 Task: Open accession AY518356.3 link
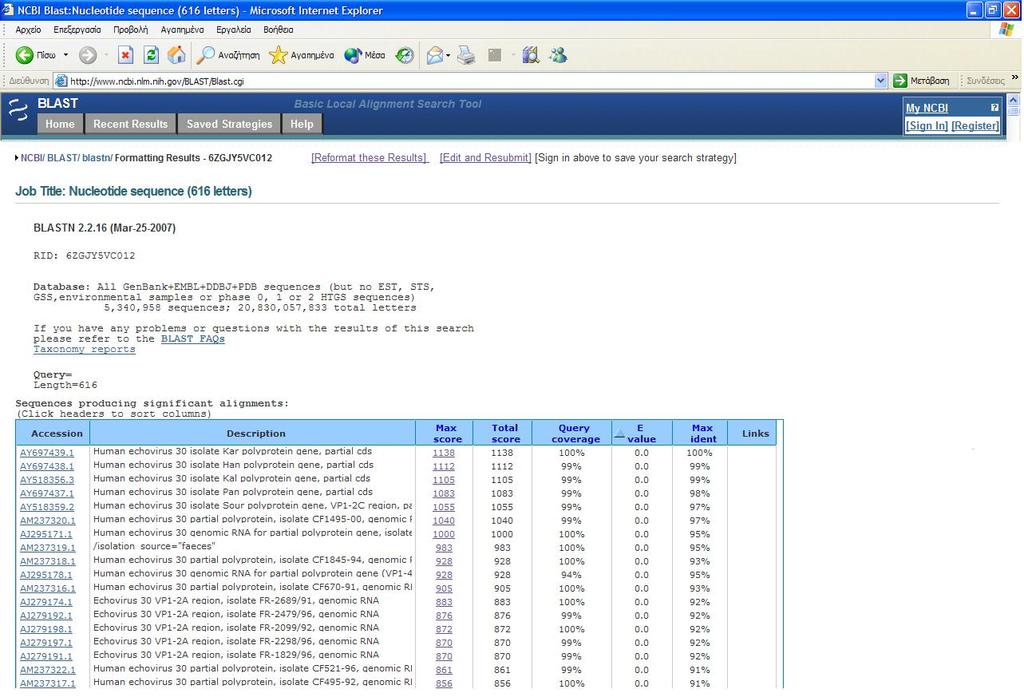click(47, 480)
